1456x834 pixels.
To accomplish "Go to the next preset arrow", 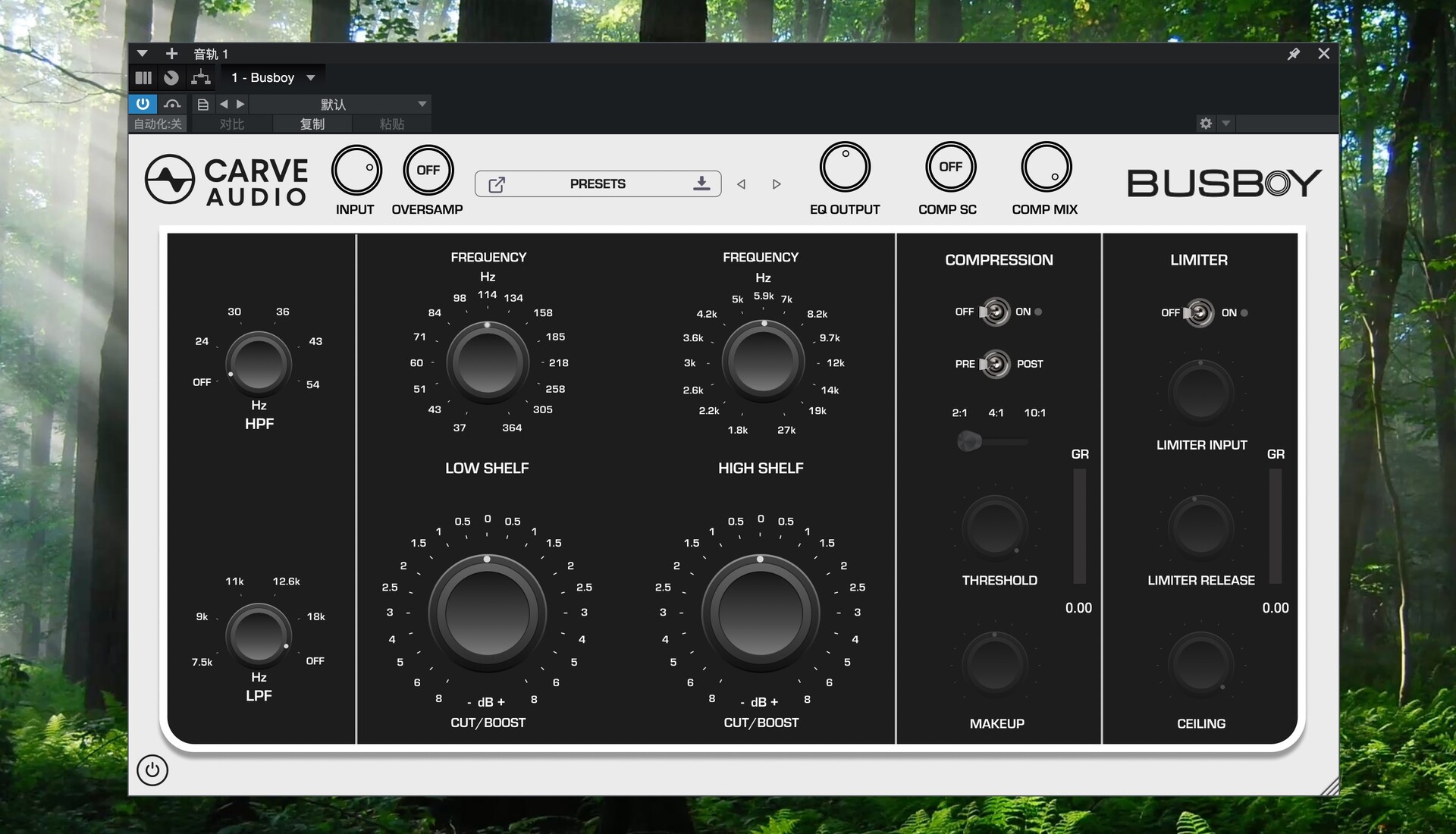I will point(777,184).
